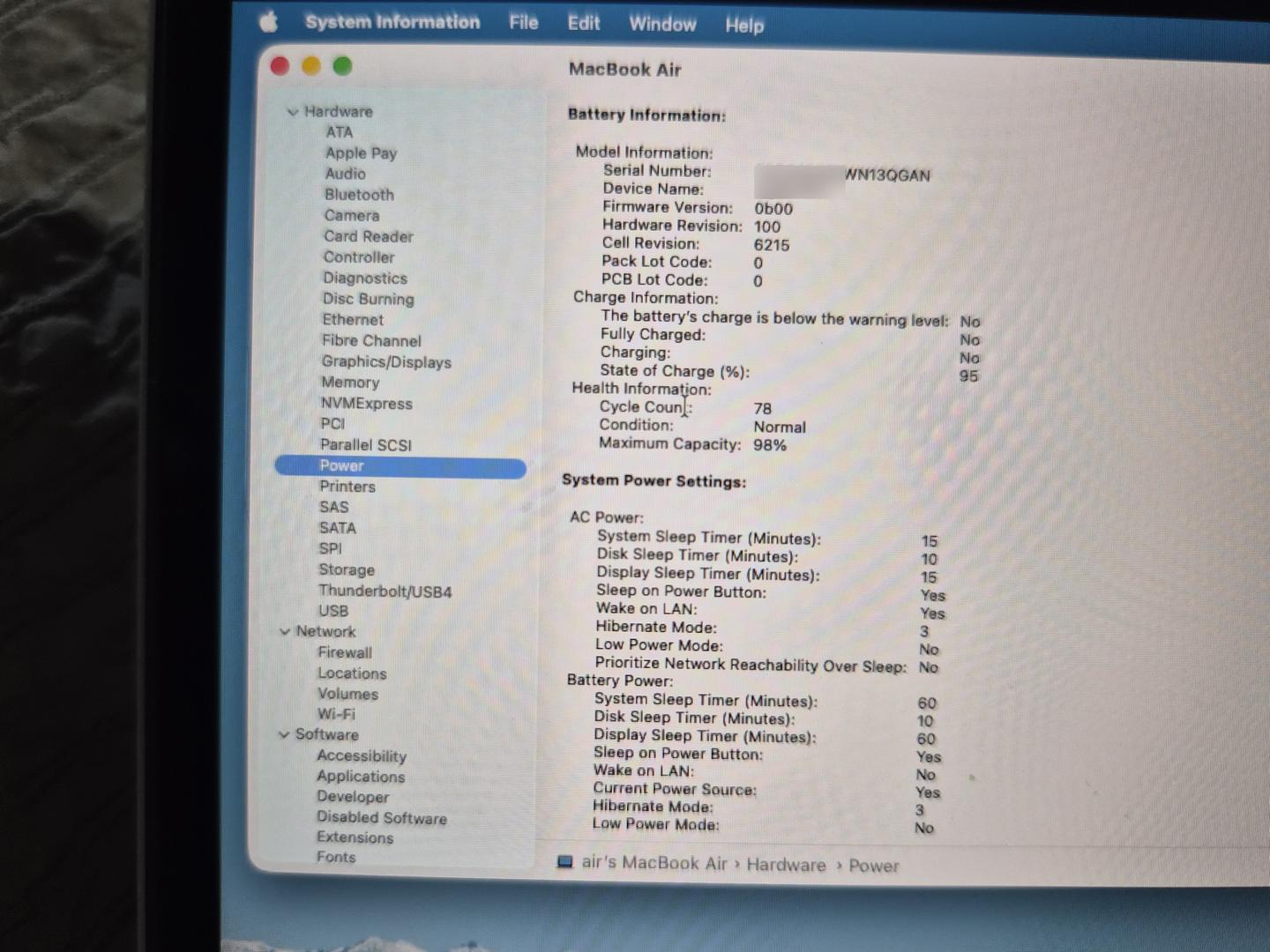This screenshot has width=1270, height=952.
Task: Select Parallel SCSI in the sidebar
Action: tap(365, 445)
